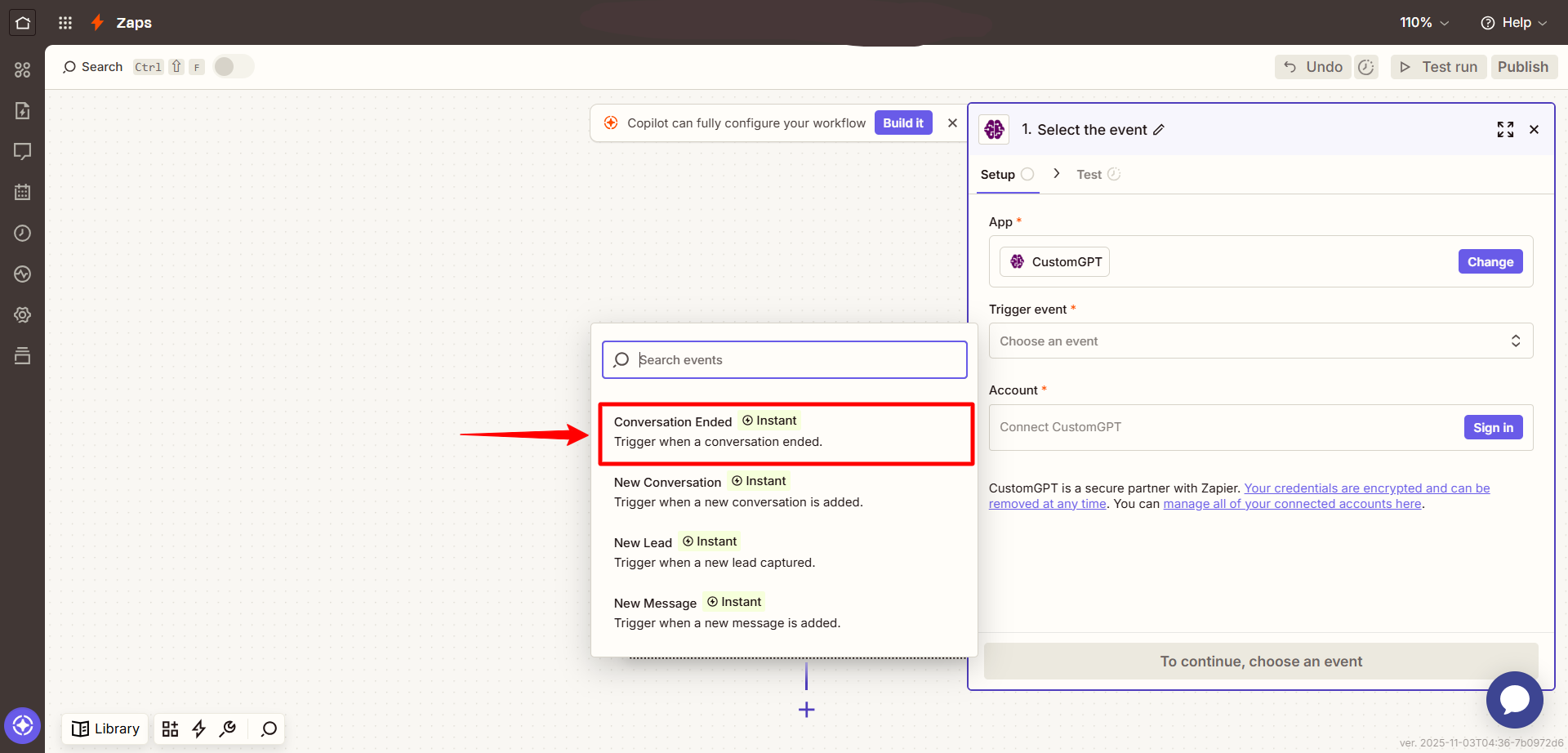The width and height of the screenshot is (1568, 753).
Task: Open the Zap history clock icon
Action: click(23, 234)
